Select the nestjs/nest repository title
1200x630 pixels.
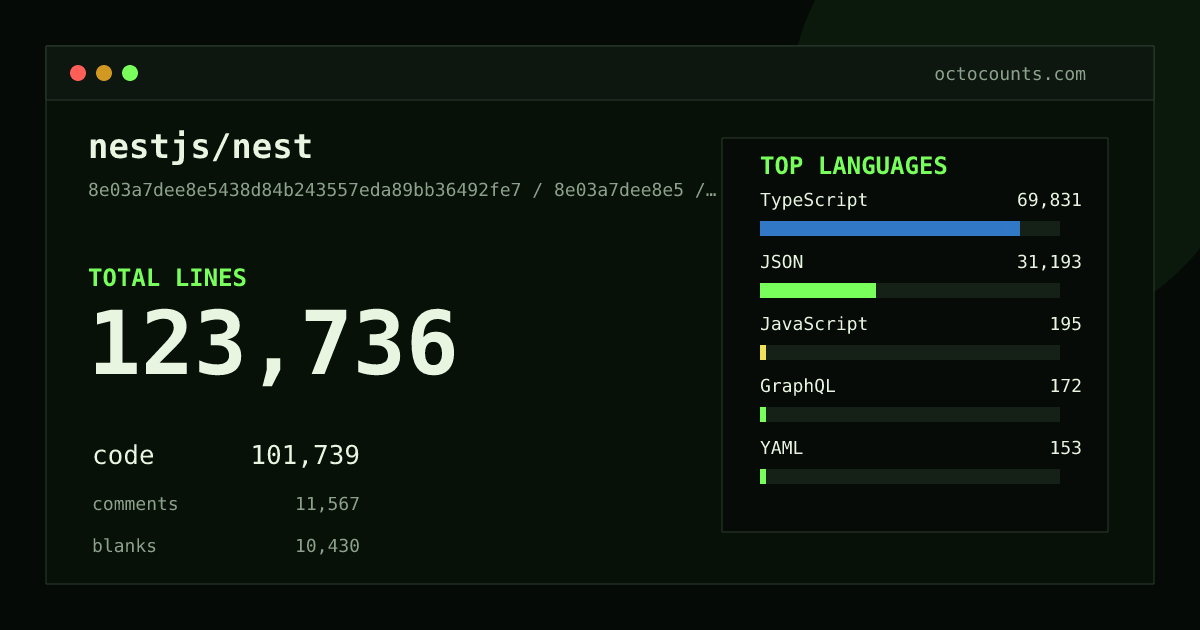[201, 148]
